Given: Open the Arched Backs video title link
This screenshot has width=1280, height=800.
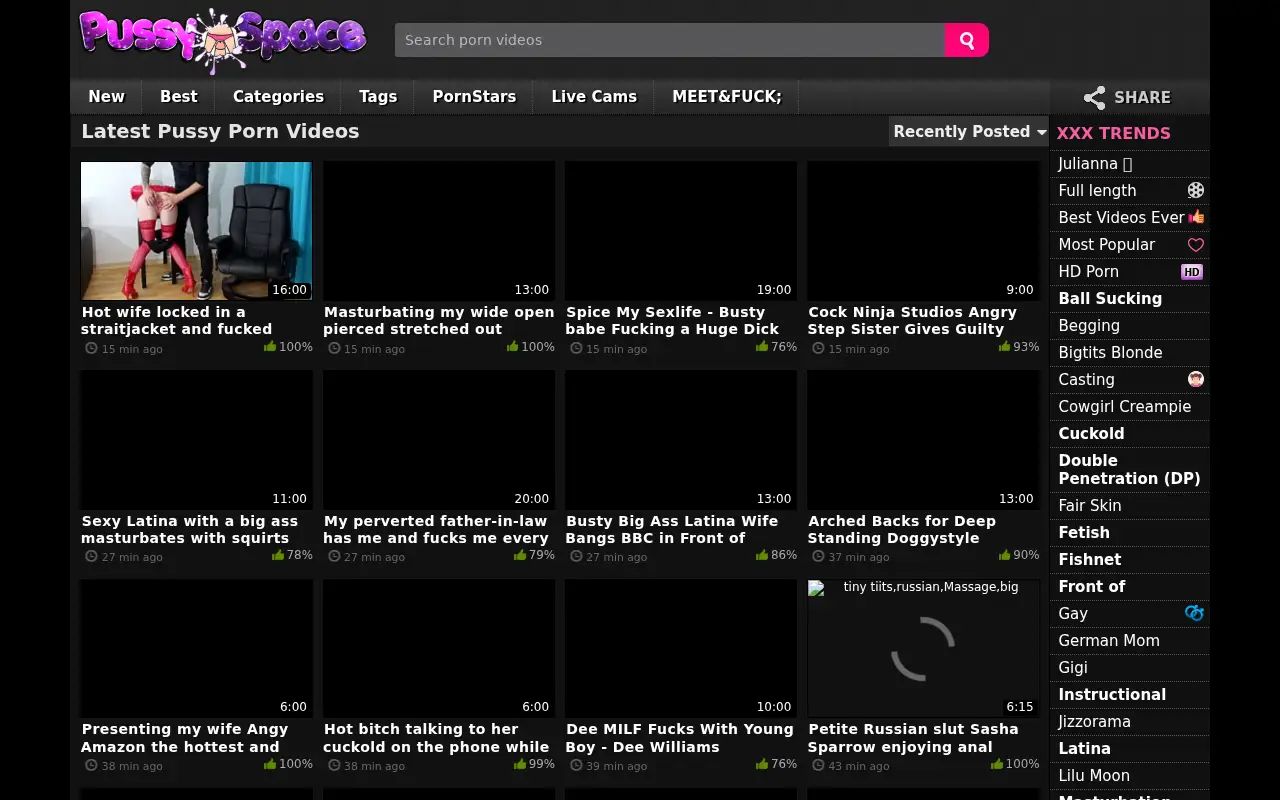Looking at the screenshot, I should (x=902, y=529).
